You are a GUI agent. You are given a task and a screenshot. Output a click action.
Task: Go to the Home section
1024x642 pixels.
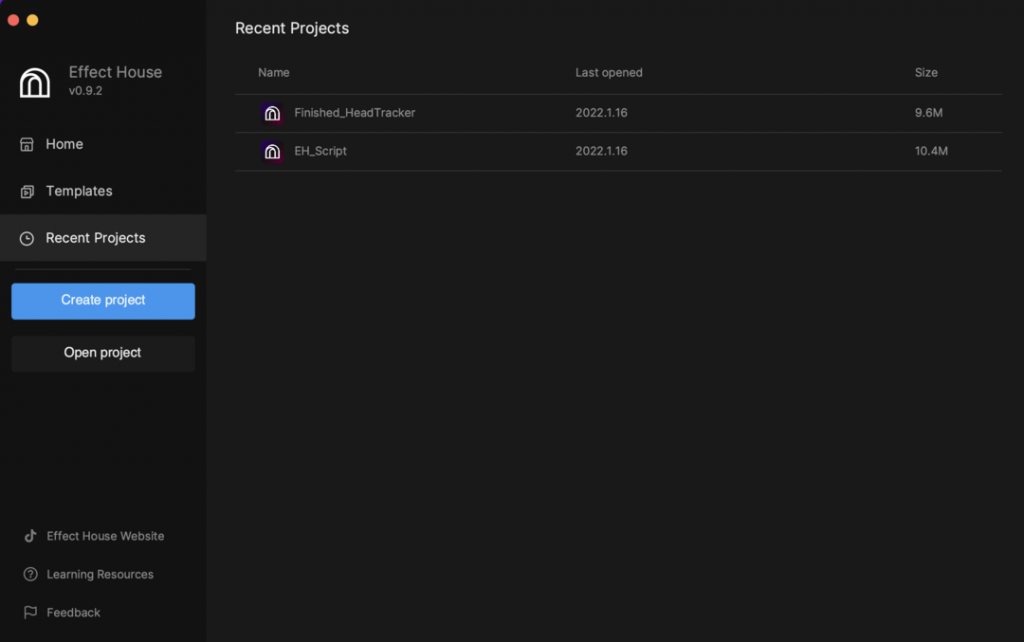coord(103,144)
